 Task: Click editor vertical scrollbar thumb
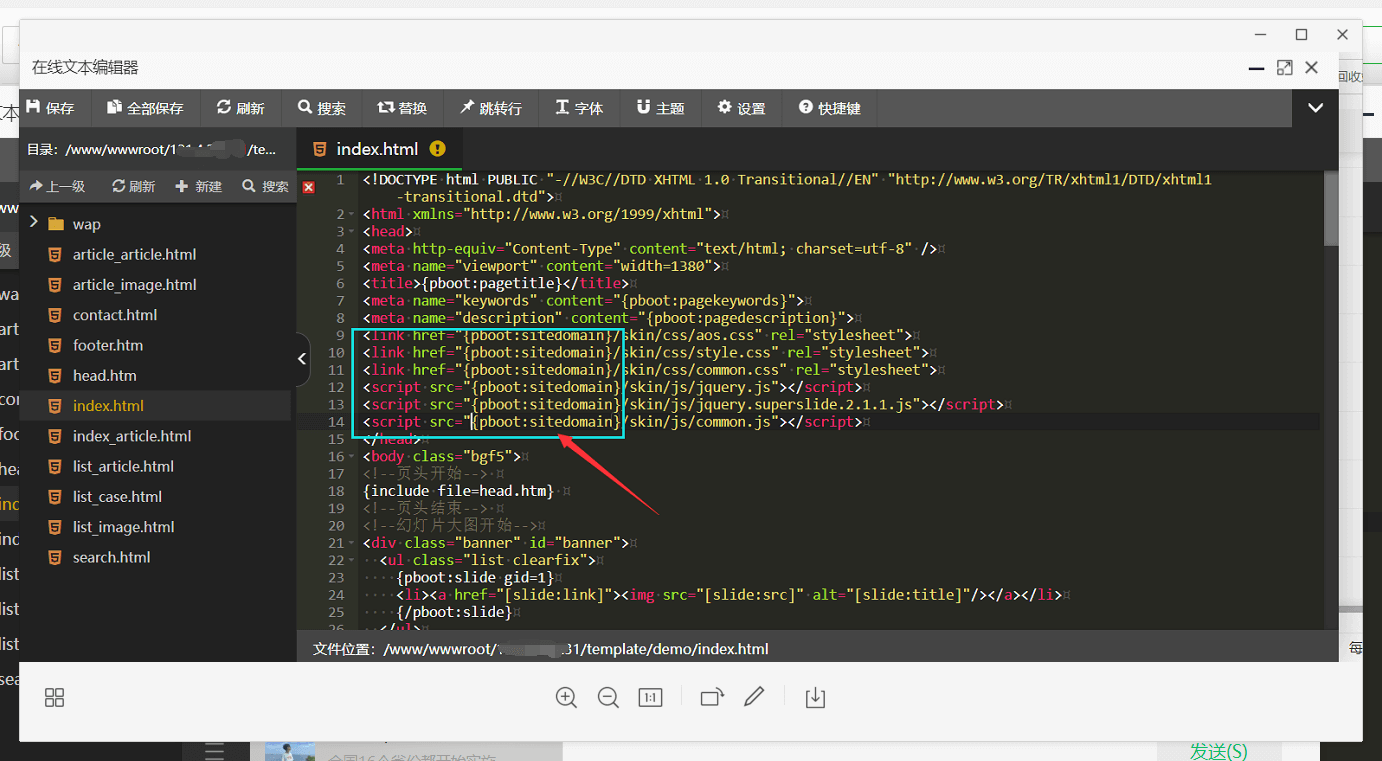(1331, 209)
